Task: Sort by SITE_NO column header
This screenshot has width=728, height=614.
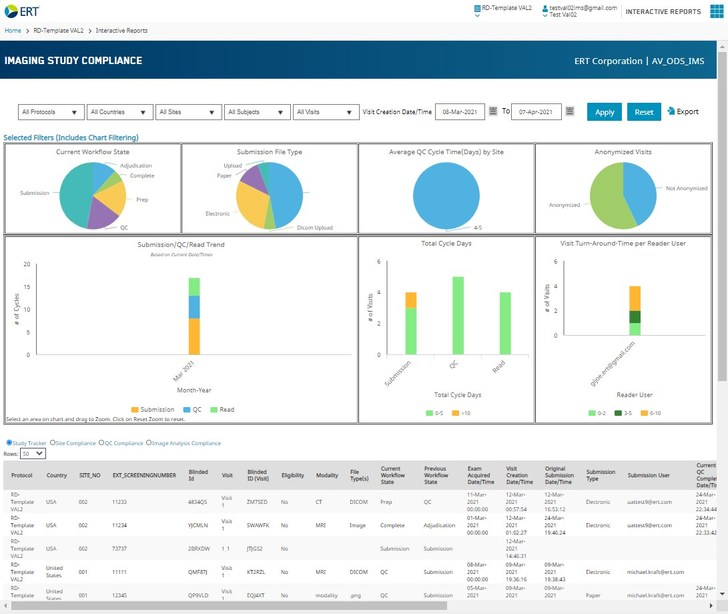Action: pos(90,475)
